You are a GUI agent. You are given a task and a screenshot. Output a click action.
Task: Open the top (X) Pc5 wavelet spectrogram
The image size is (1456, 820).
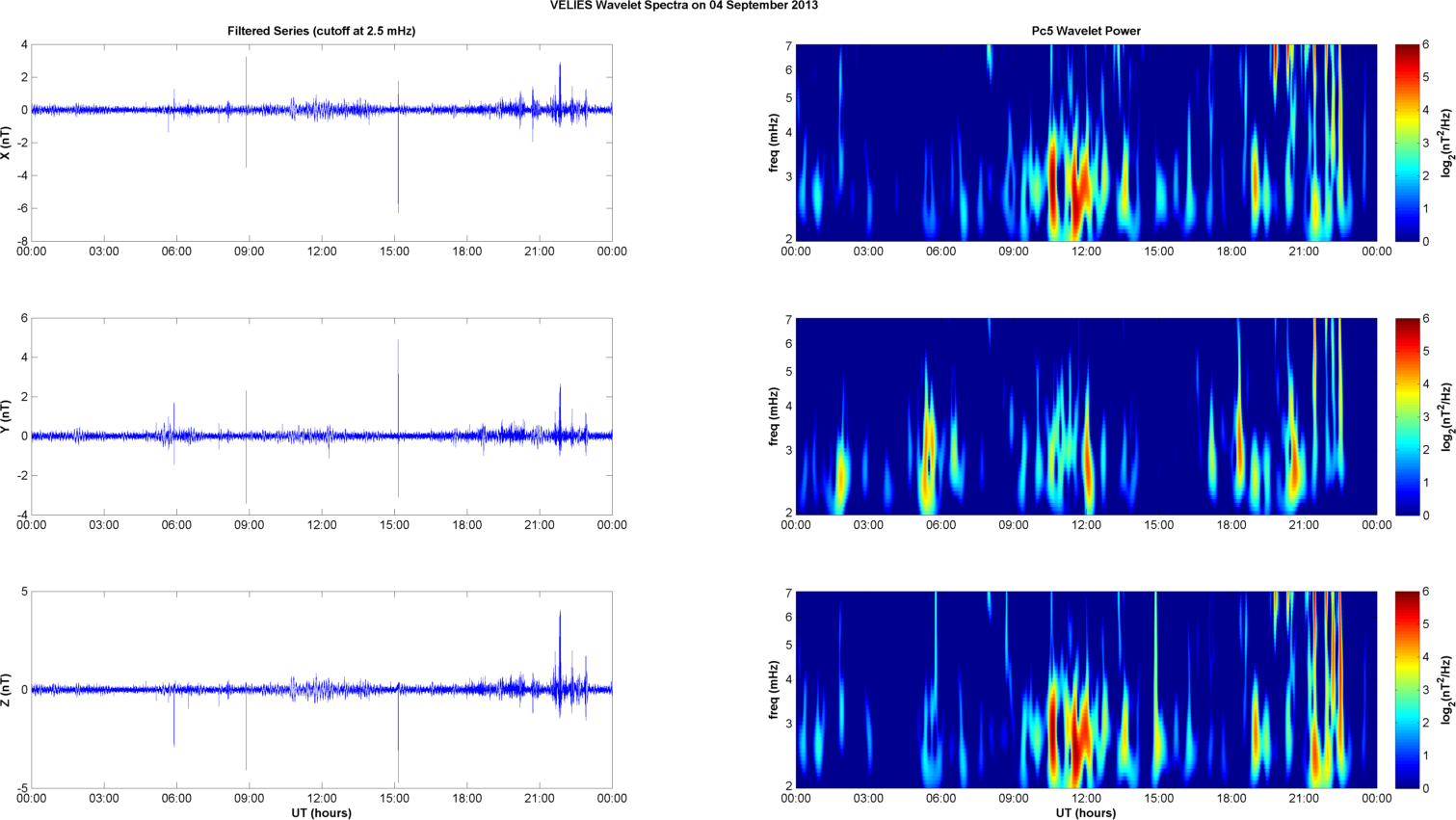pyautogui.click(x=1086, y=143)
